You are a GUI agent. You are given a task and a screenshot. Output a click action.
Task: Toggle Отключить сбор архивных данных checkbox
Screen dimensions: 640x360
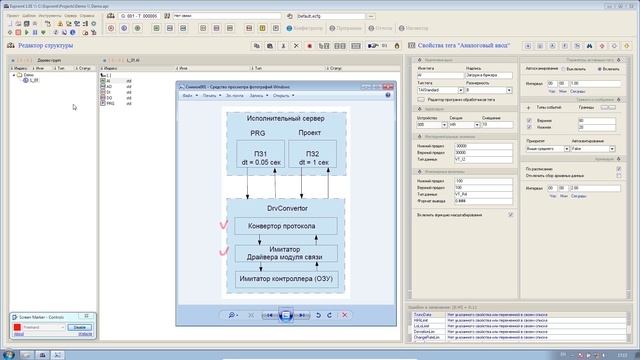(x=619, y=176)
